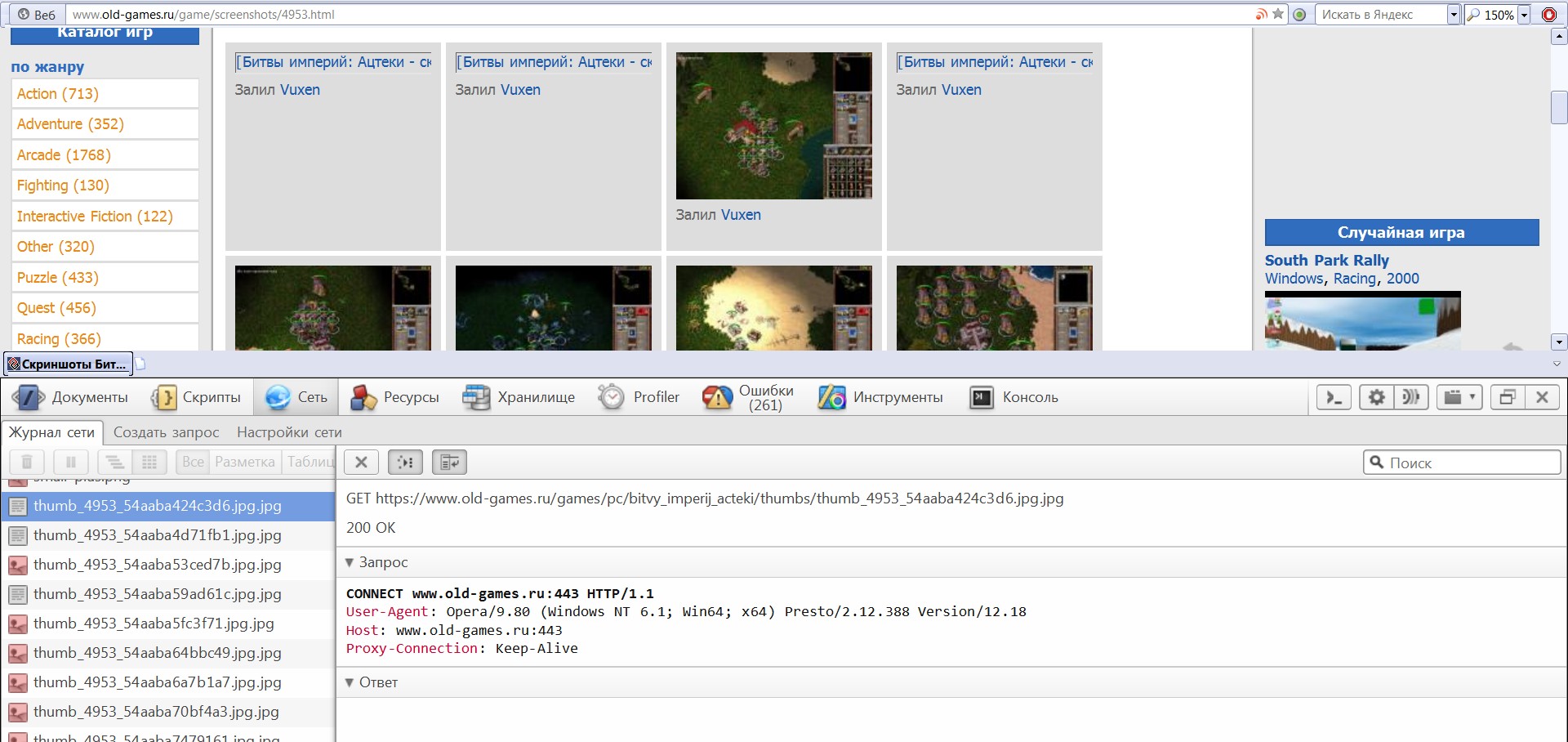Viewport: 1568px width, 742px height.
Task: Toggle expand-all sections button in details
Action: click(x=406, y=463)
